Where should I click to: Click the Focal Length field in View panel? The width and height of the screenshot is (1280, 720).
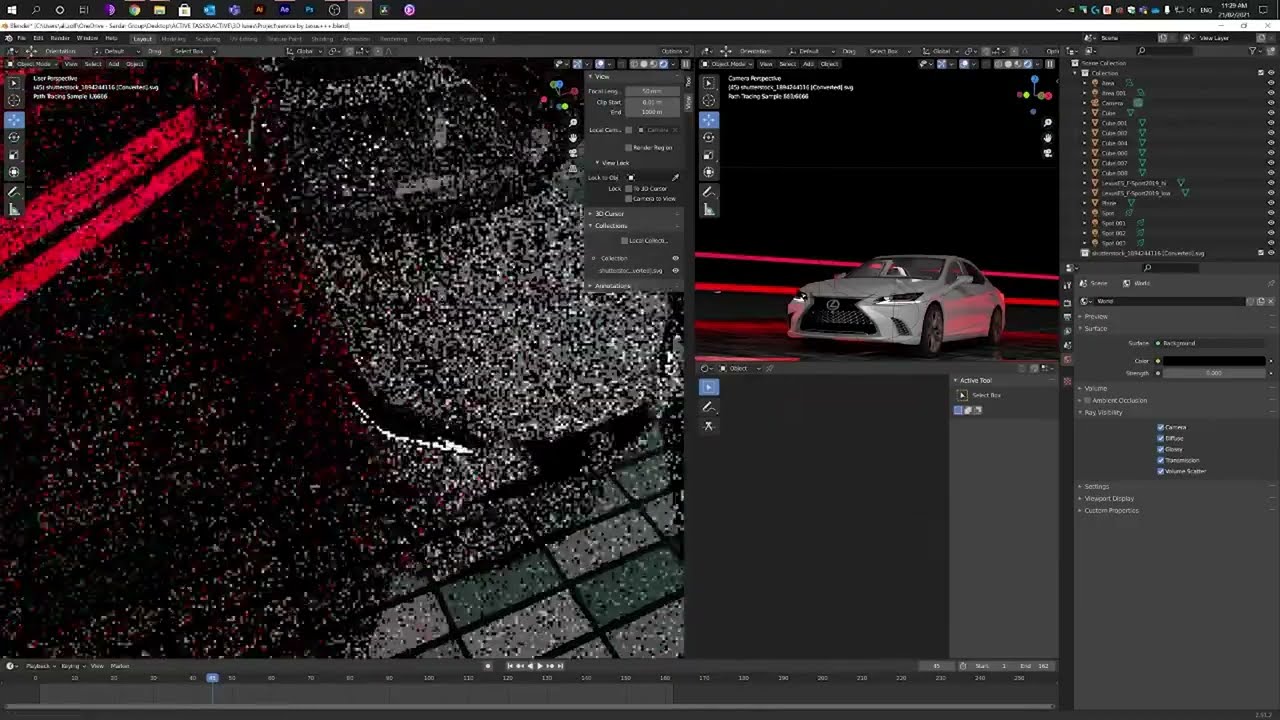pos(653,91)
